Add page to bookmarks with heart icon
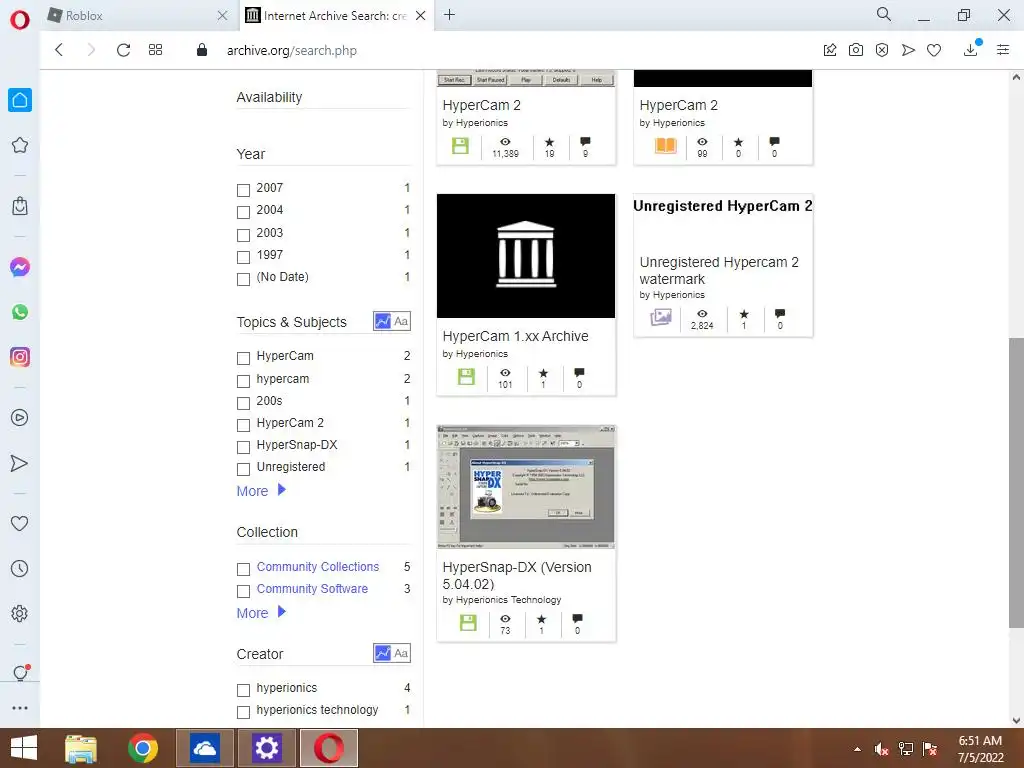The height and width of the screenshot is (768, 1024). click(934, 50)
